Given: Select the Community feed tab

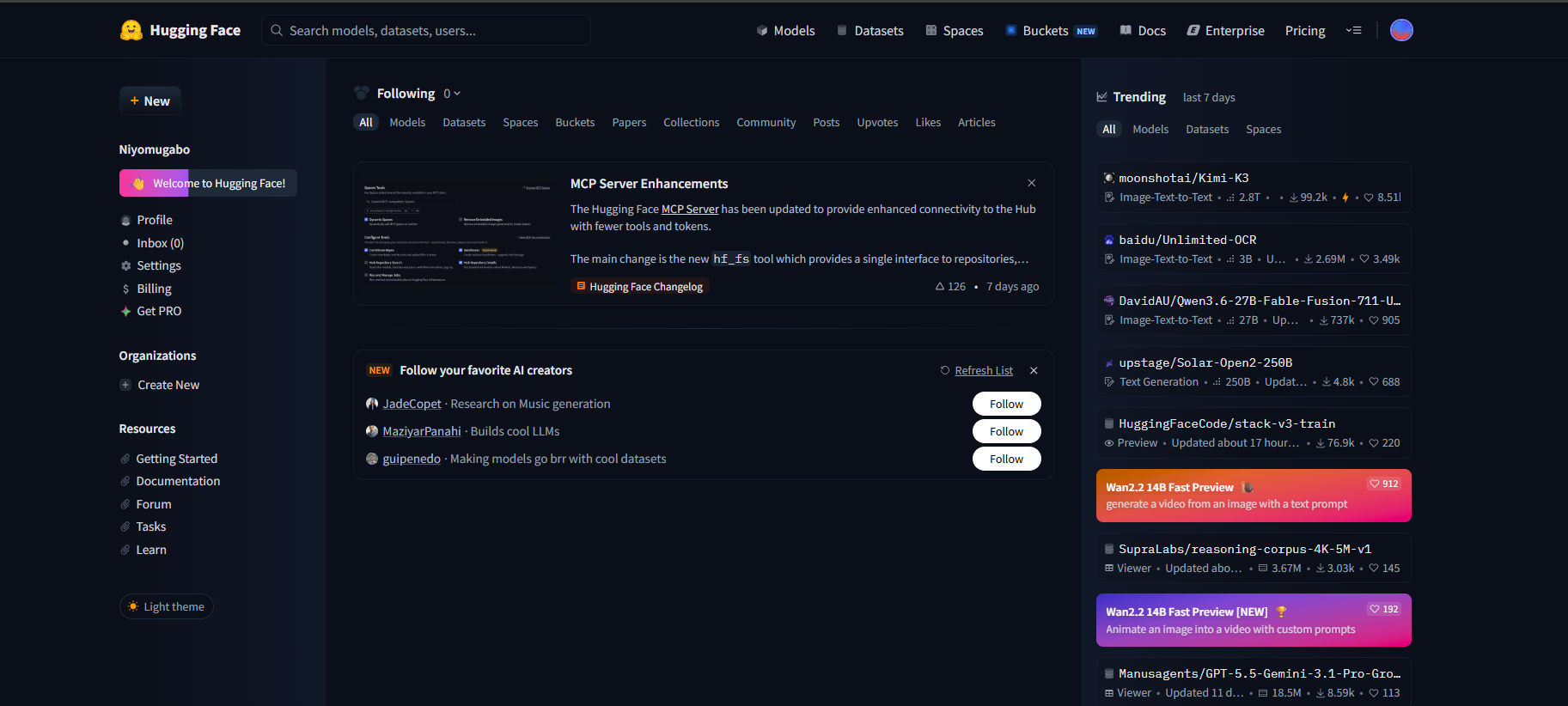Looking at the screenshot, I should (766, 123).
